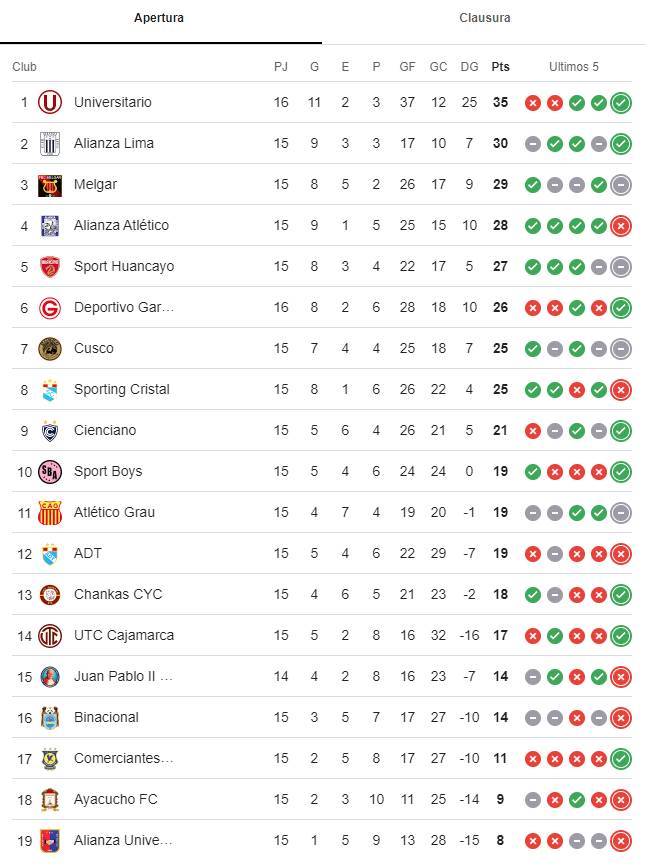Click the Deportivo Garcilaso red G crest

click(50, 308)
